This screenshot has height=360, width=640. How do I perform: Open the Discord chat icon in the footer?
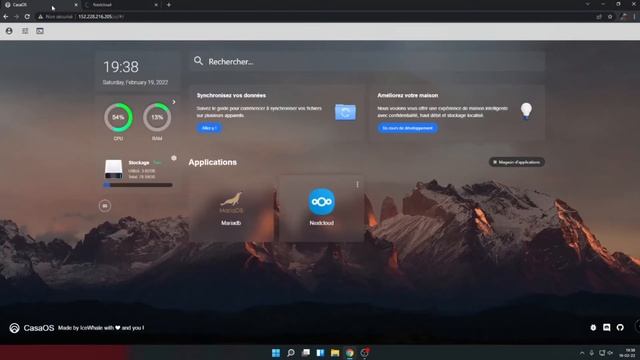pos(607,327)
